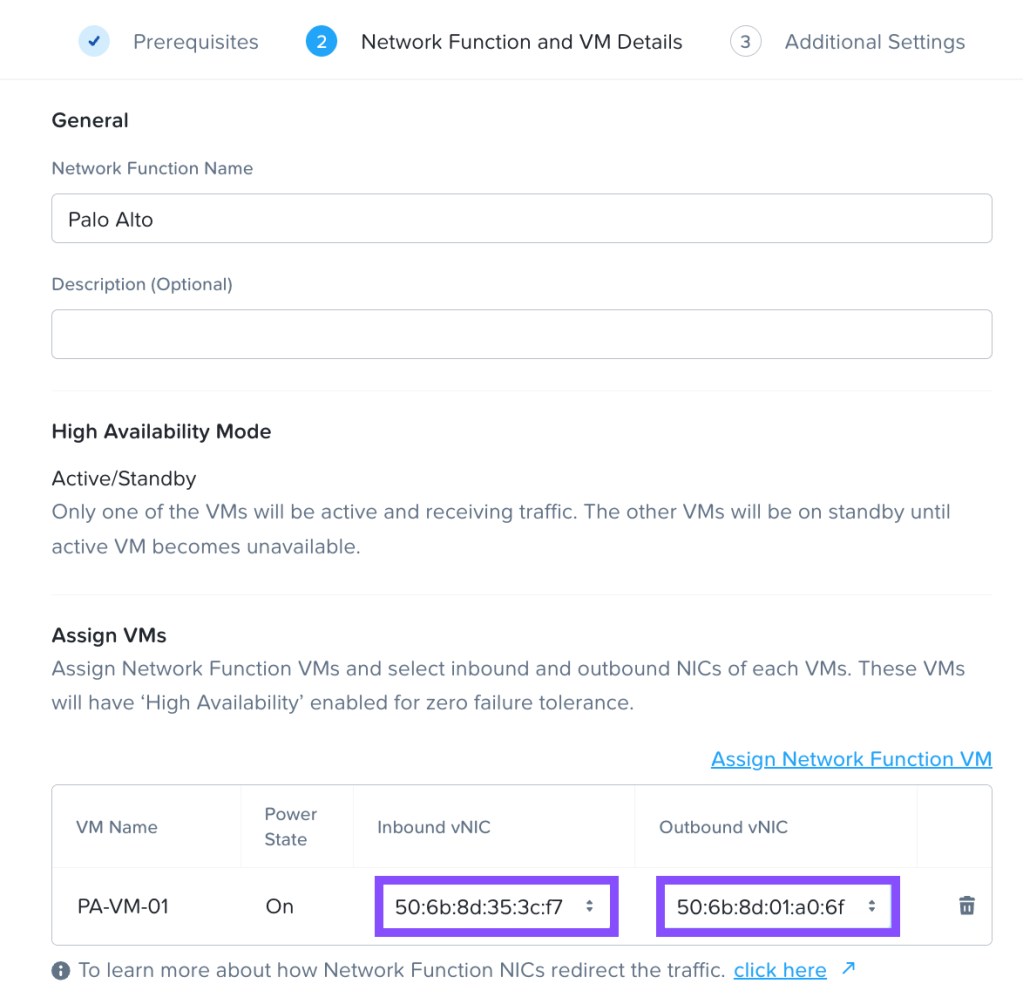This screenshot has width=1023, height=1004.
Task: Go to the Prerequisites step label
Action: (196, 42)
